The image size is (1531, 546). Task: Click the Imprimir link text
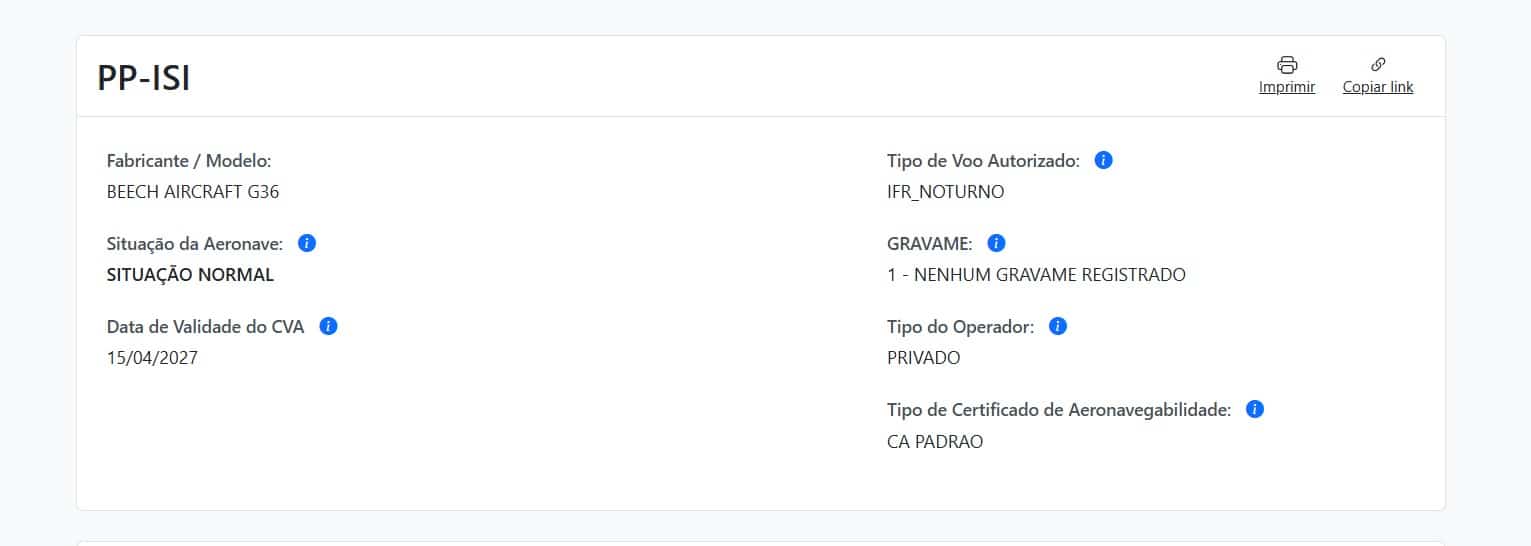pyautogui.click(x=1287, y=87)
